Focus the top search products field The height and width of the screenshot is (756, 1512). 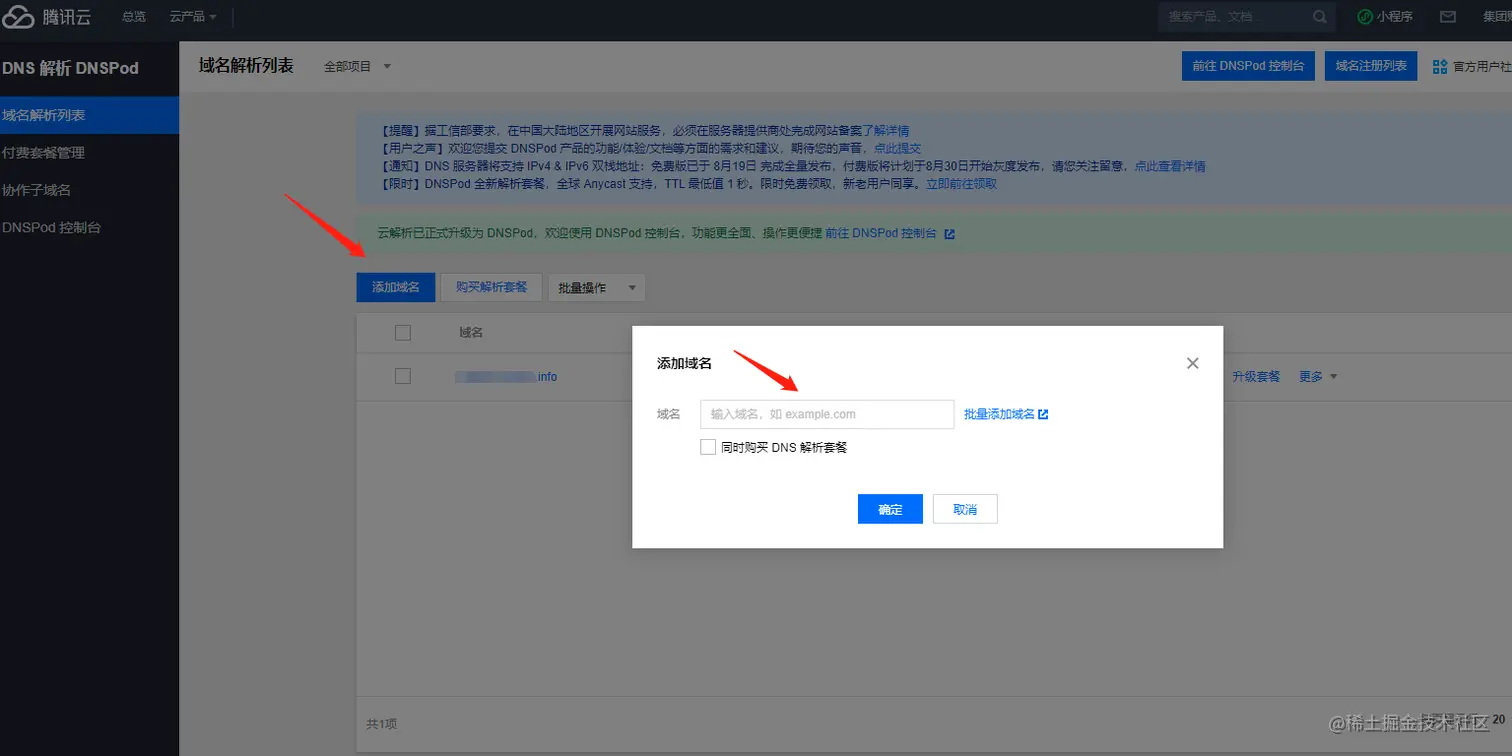[x=1247, y=17]
